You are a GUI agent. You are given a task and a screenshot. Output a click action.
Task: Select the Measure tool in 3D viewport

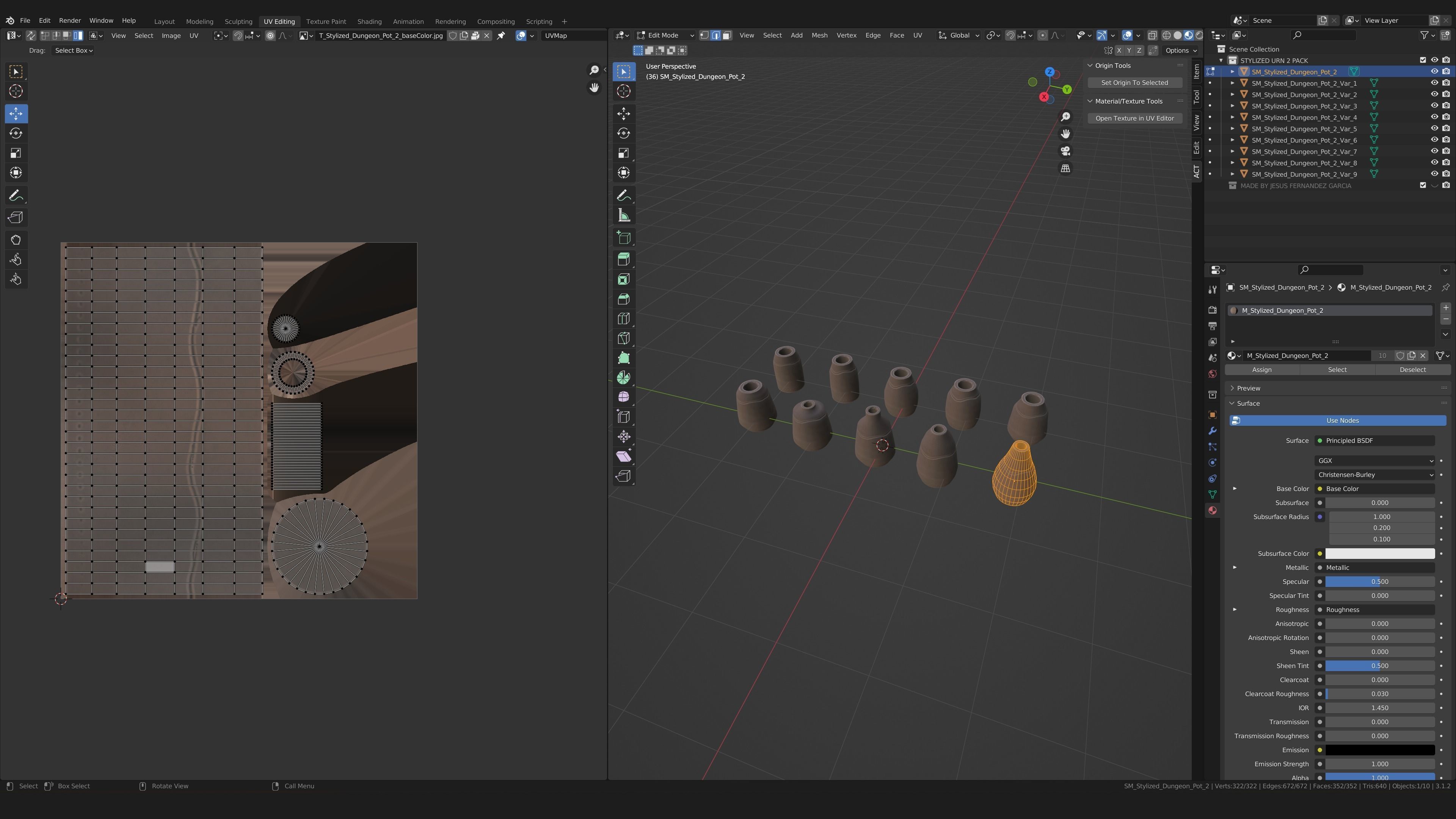coord(623,215)
